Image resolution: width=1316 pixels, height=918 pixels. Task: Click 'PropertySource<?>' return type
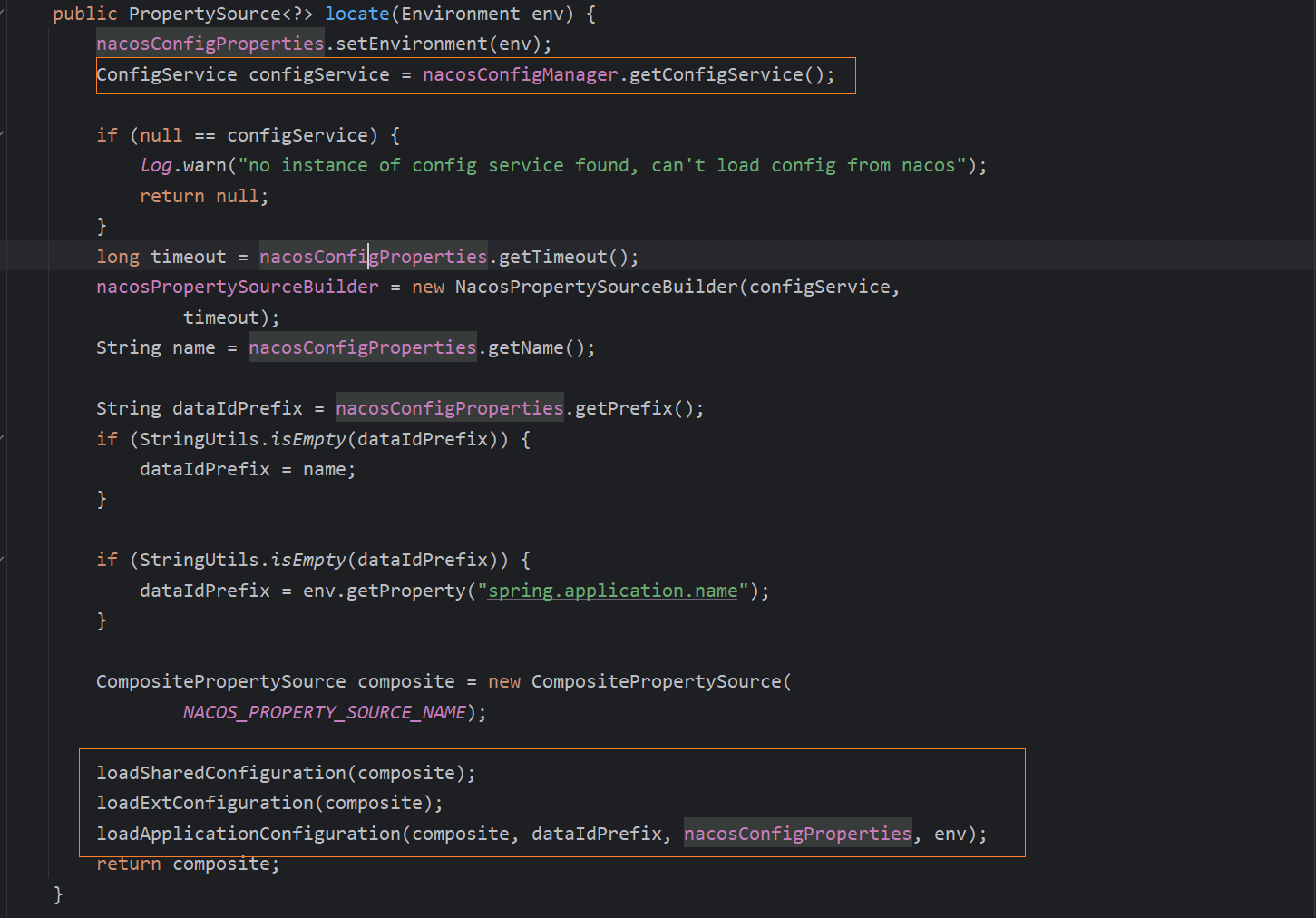point(221,14)
